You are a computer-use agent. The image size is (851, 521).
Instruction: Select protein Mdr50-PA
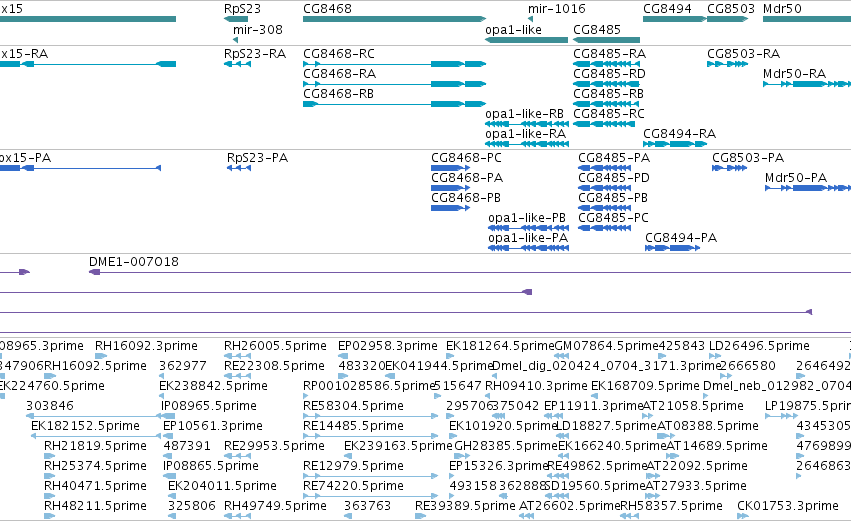(796, 178)
